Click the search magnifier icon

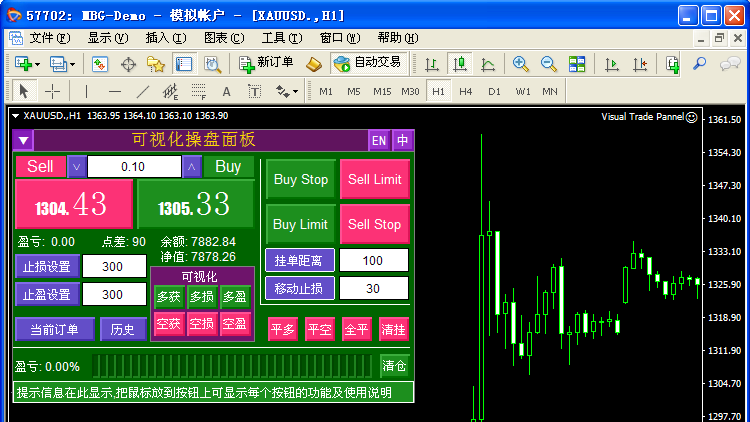700,64
